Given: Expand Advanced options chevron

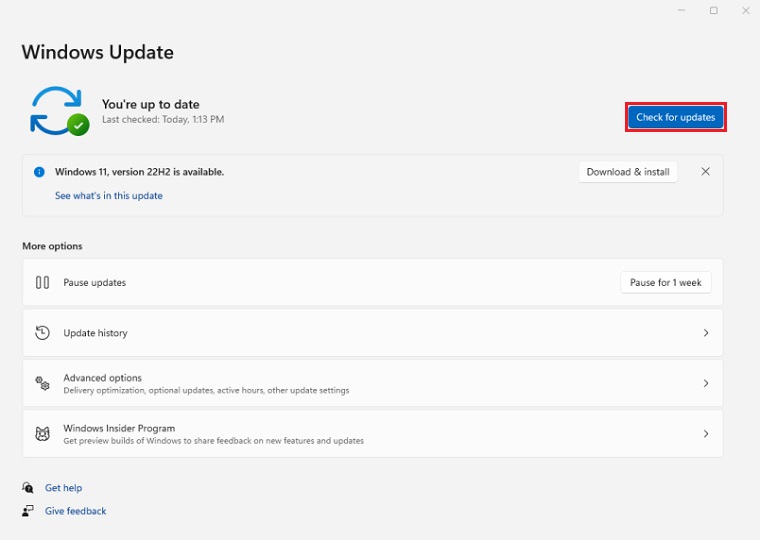Looking at the screenshot, I should (706, 383).
